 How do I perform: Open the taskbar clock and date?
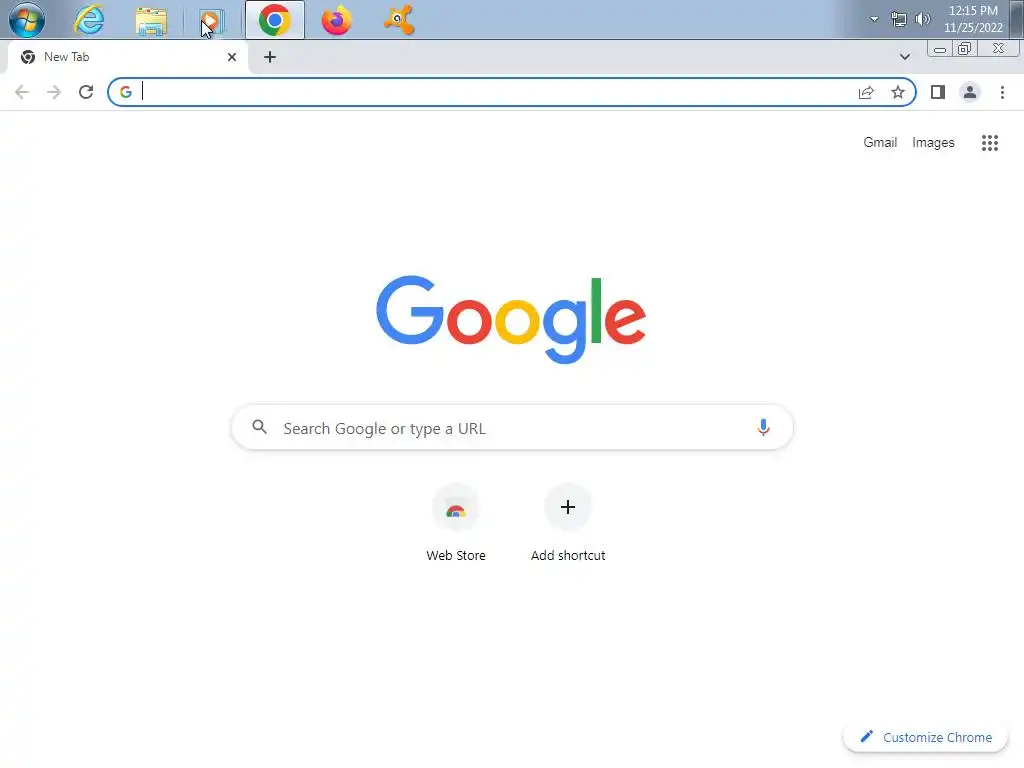click(972, 19)
